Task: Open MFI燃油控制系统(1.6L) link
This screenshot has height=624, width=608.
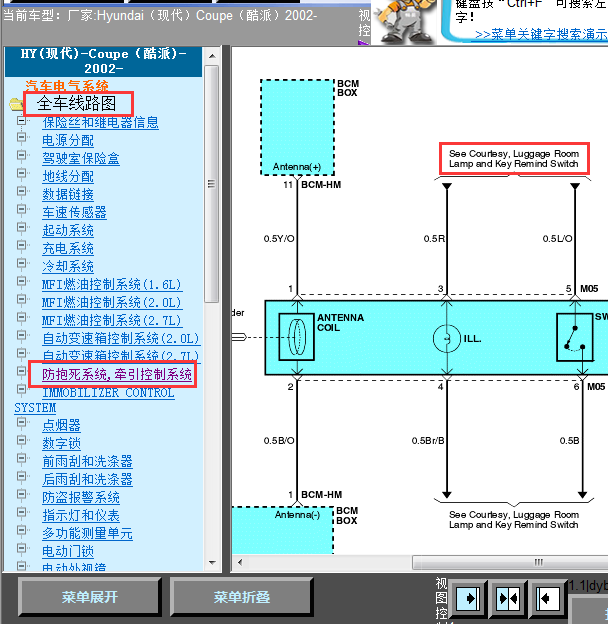Action: (x=112, y=285)
